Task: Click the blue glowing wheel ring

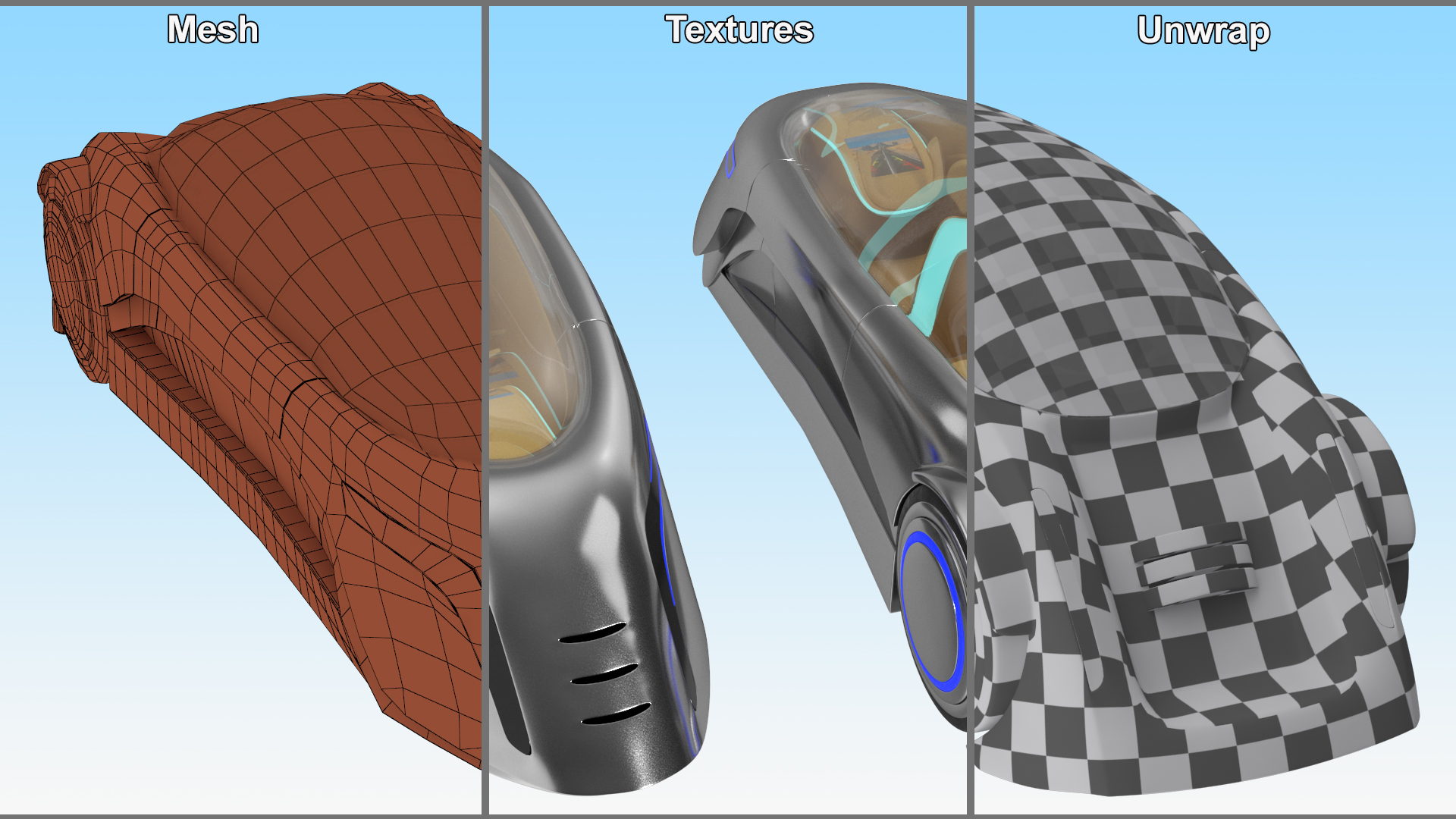Action: [934, 611]
